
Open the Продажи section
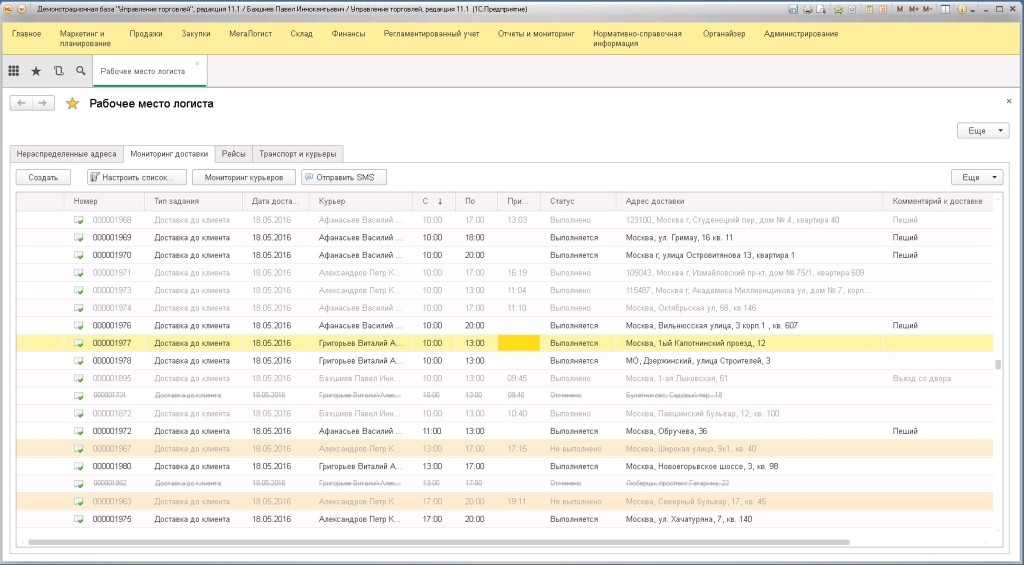(x=146, y=33)
